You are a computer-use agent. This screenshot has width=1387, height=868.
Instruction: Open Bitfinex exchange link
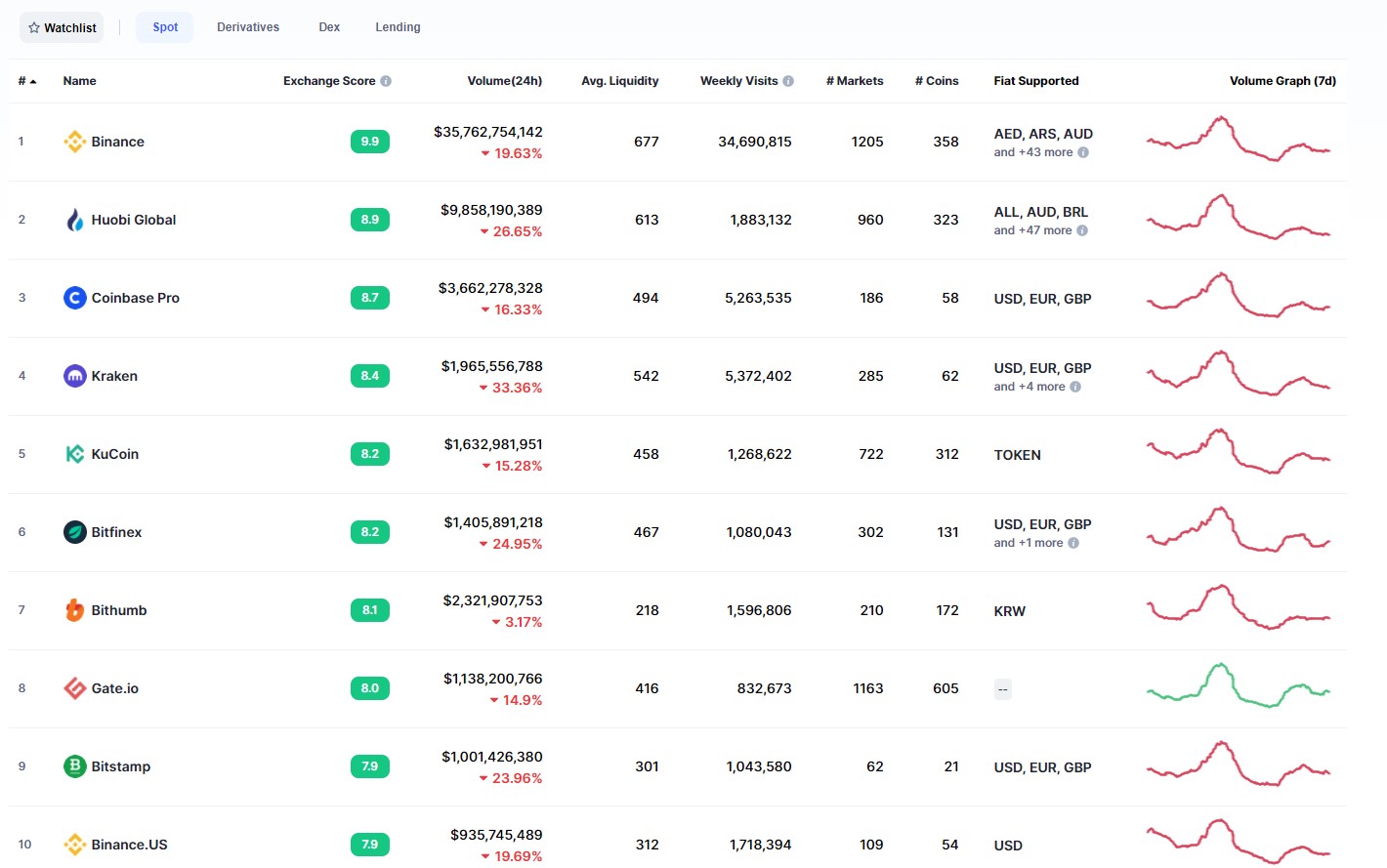coord(116,532)
